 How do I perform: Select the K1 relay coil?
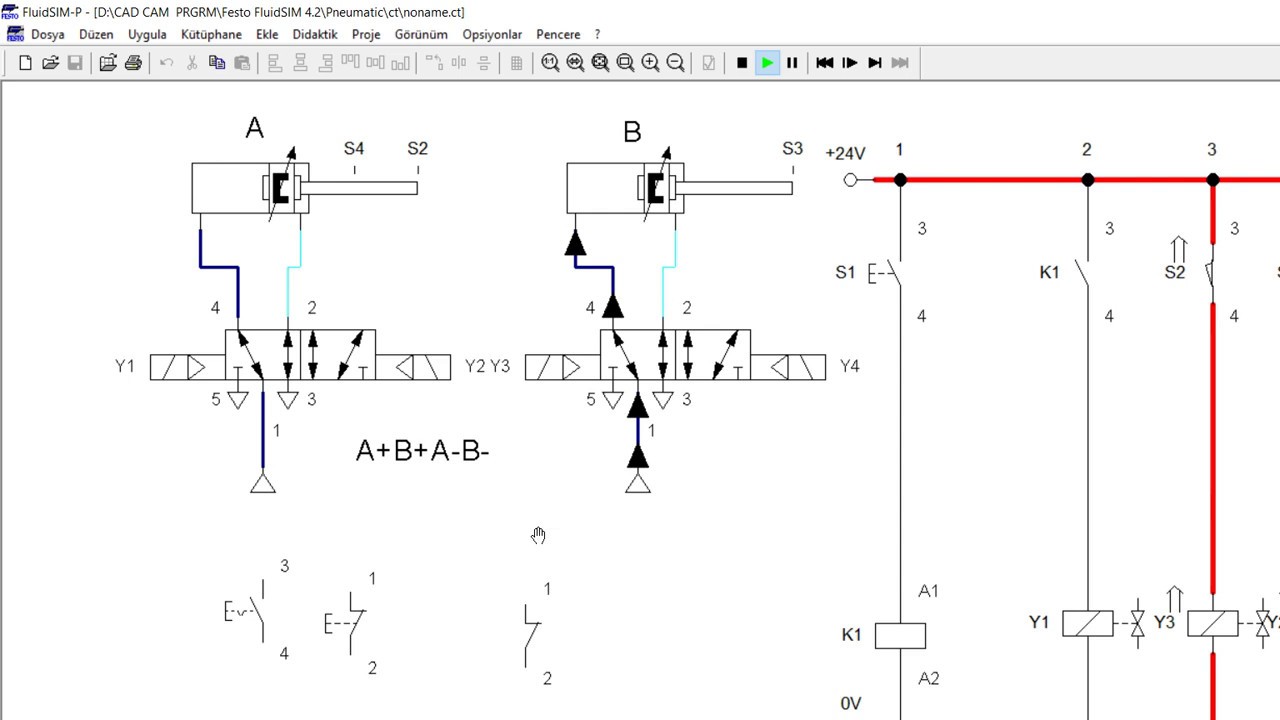(x=900, y=635)
